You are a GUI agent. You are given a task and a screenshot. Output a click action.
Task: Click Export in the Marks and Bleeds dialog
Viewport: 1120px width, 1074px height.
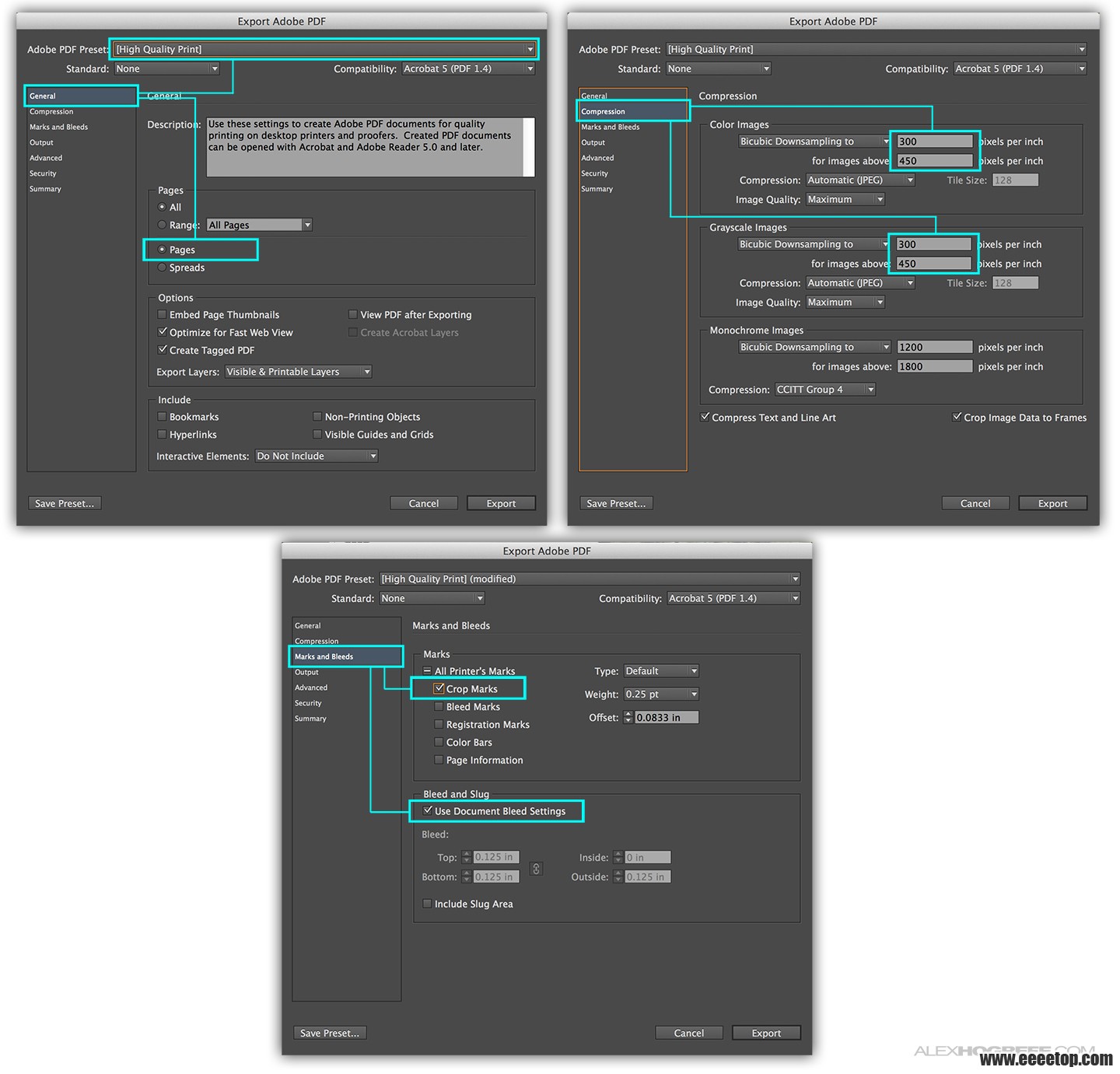click(766, 1033)
